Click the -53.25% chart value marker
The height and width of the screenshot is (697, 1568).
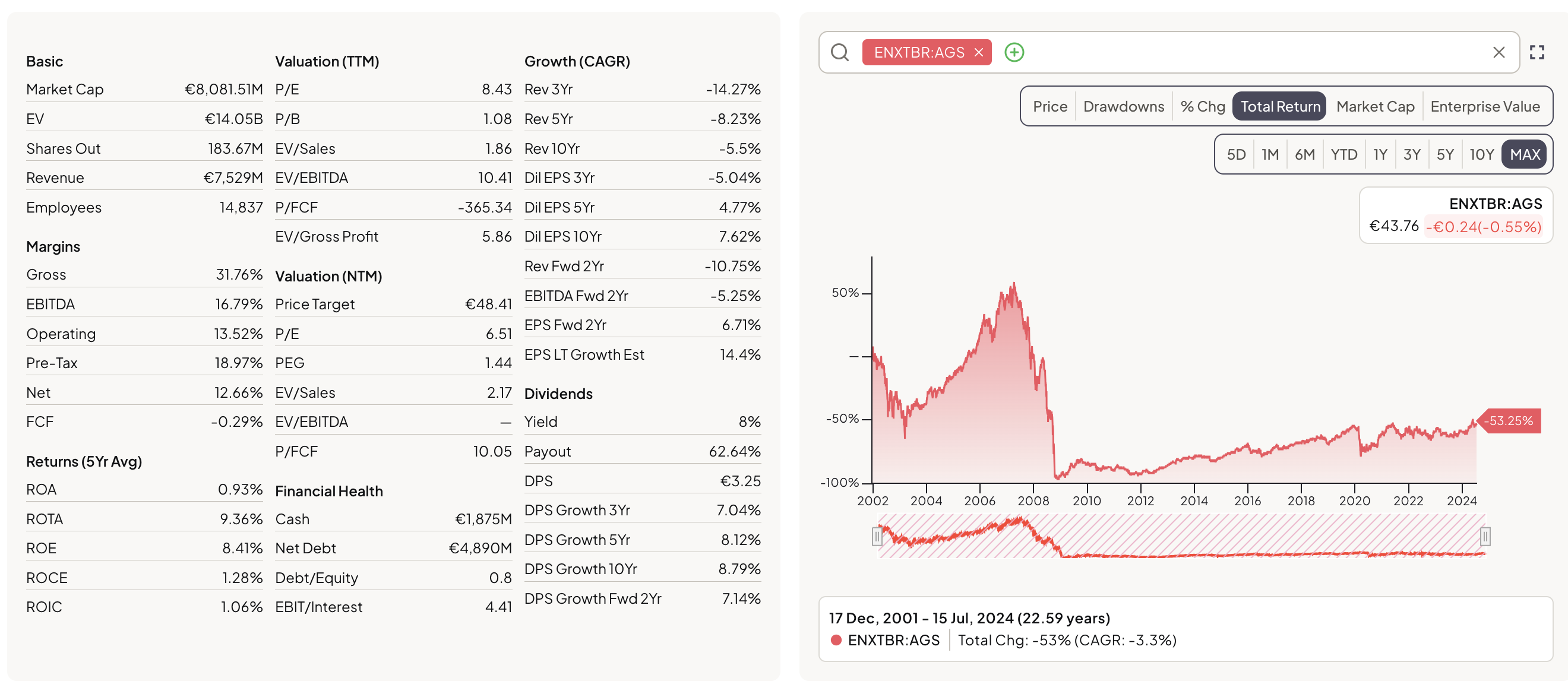1509,421
